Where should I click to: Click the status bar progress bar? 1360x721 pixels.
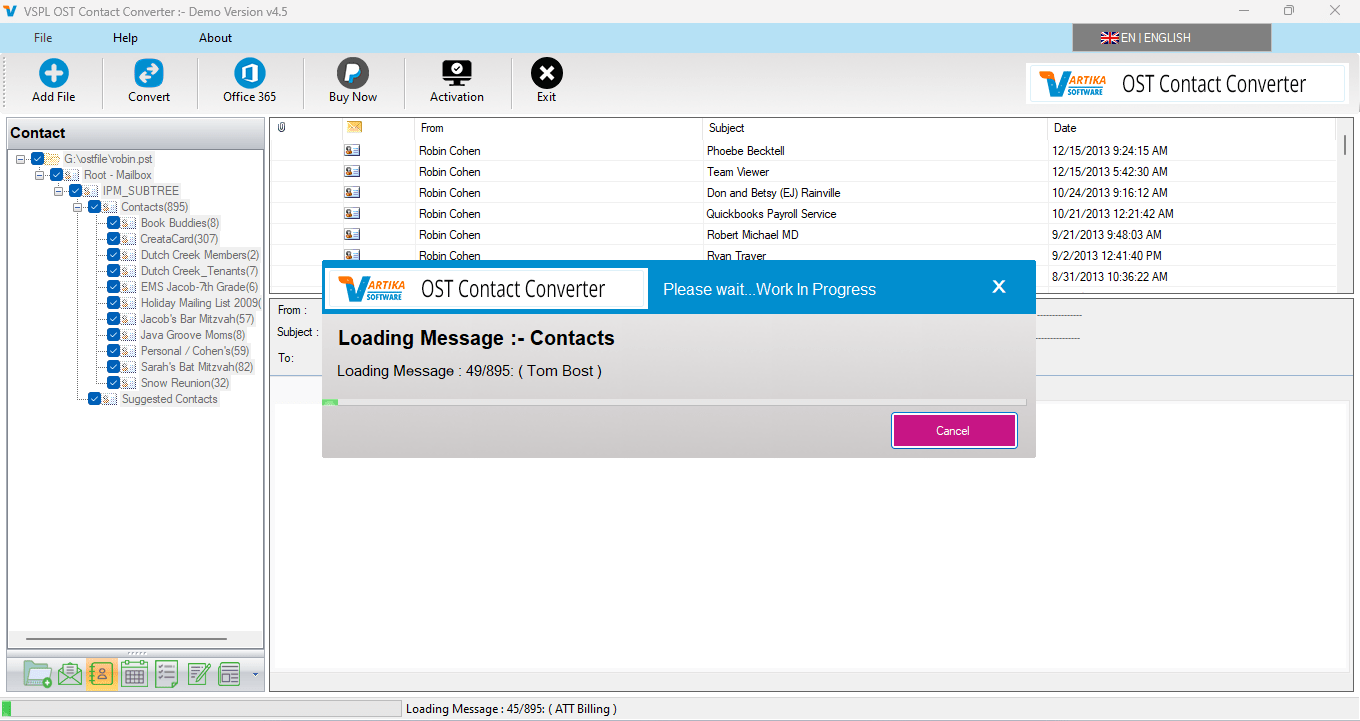(x=201, y=709)
